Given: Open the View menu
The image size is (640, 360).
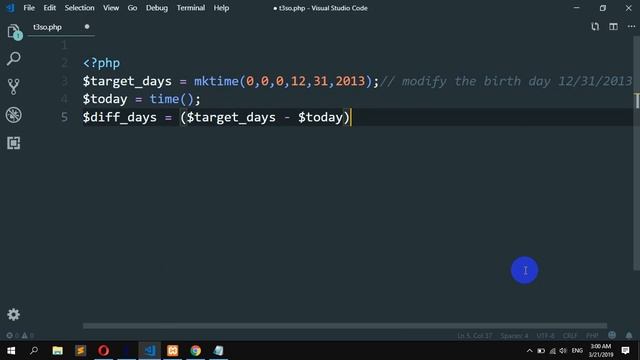Looking at the screenshot, I should (x=111, y=8).
